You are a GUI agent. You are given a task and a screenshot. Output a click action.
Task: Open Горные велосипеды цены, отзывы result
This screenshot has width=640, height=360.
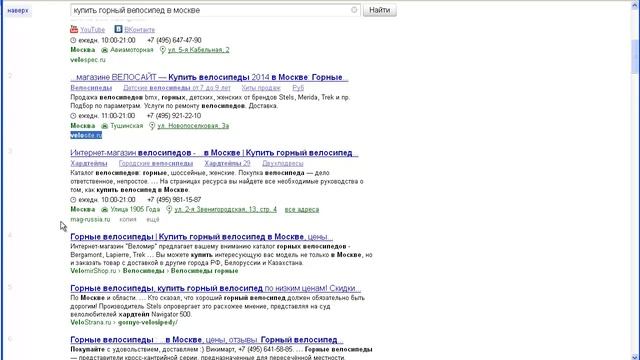click(207, 340)
